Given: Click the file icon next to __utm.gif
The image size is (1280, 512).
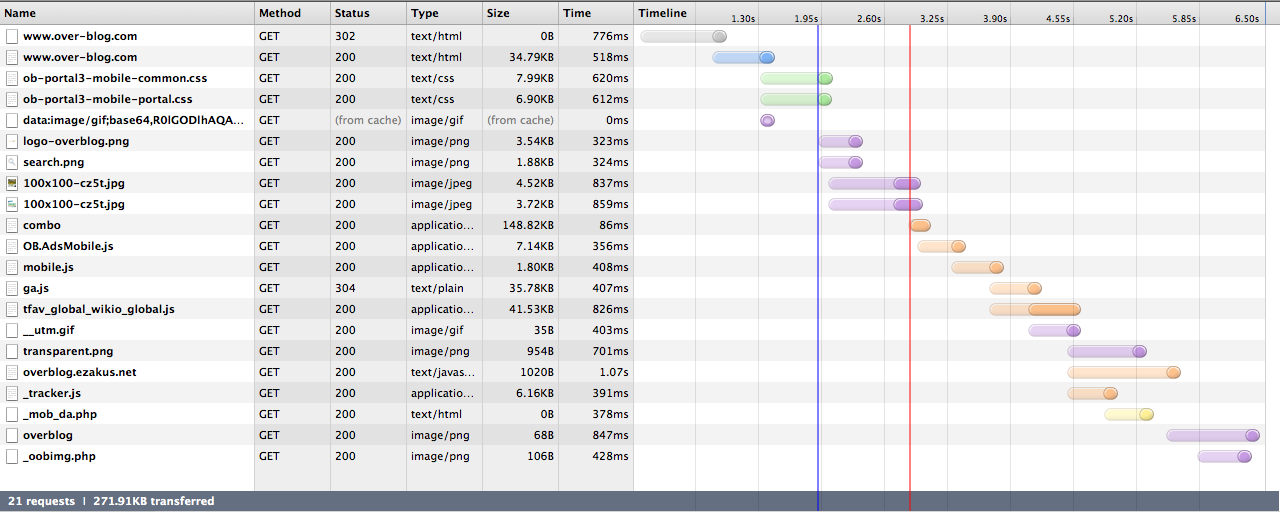Looking at the screenshot, I should point(12,330).
